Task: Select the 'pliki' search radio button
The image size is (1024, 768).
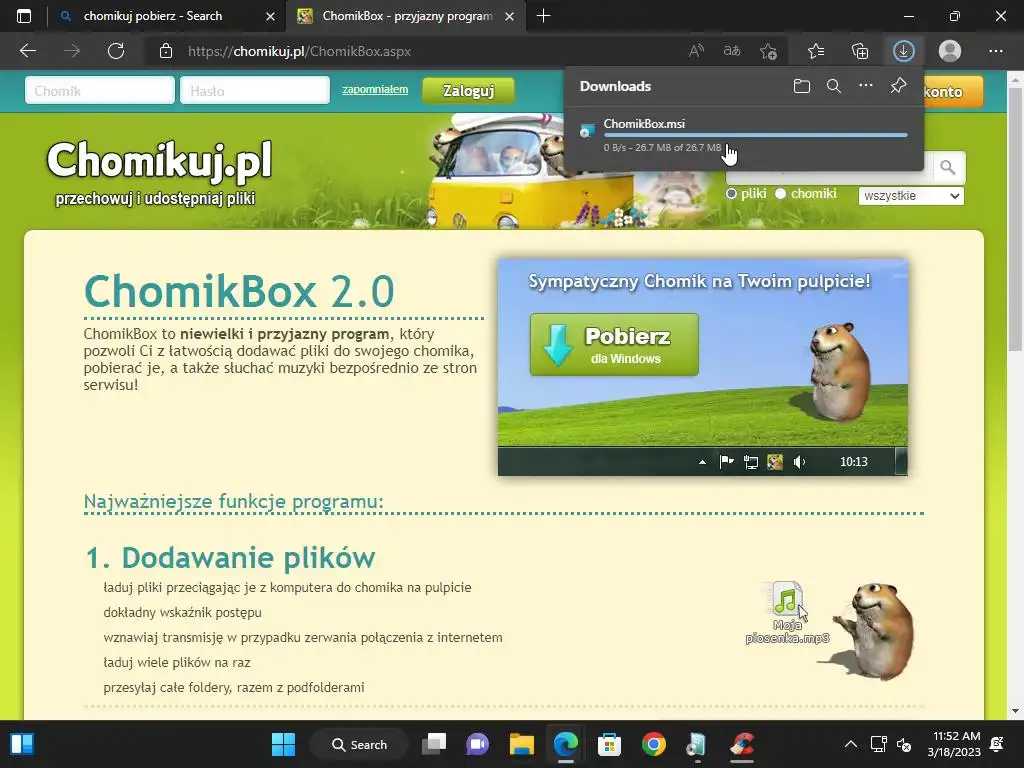Action: [x=731, y=194]
